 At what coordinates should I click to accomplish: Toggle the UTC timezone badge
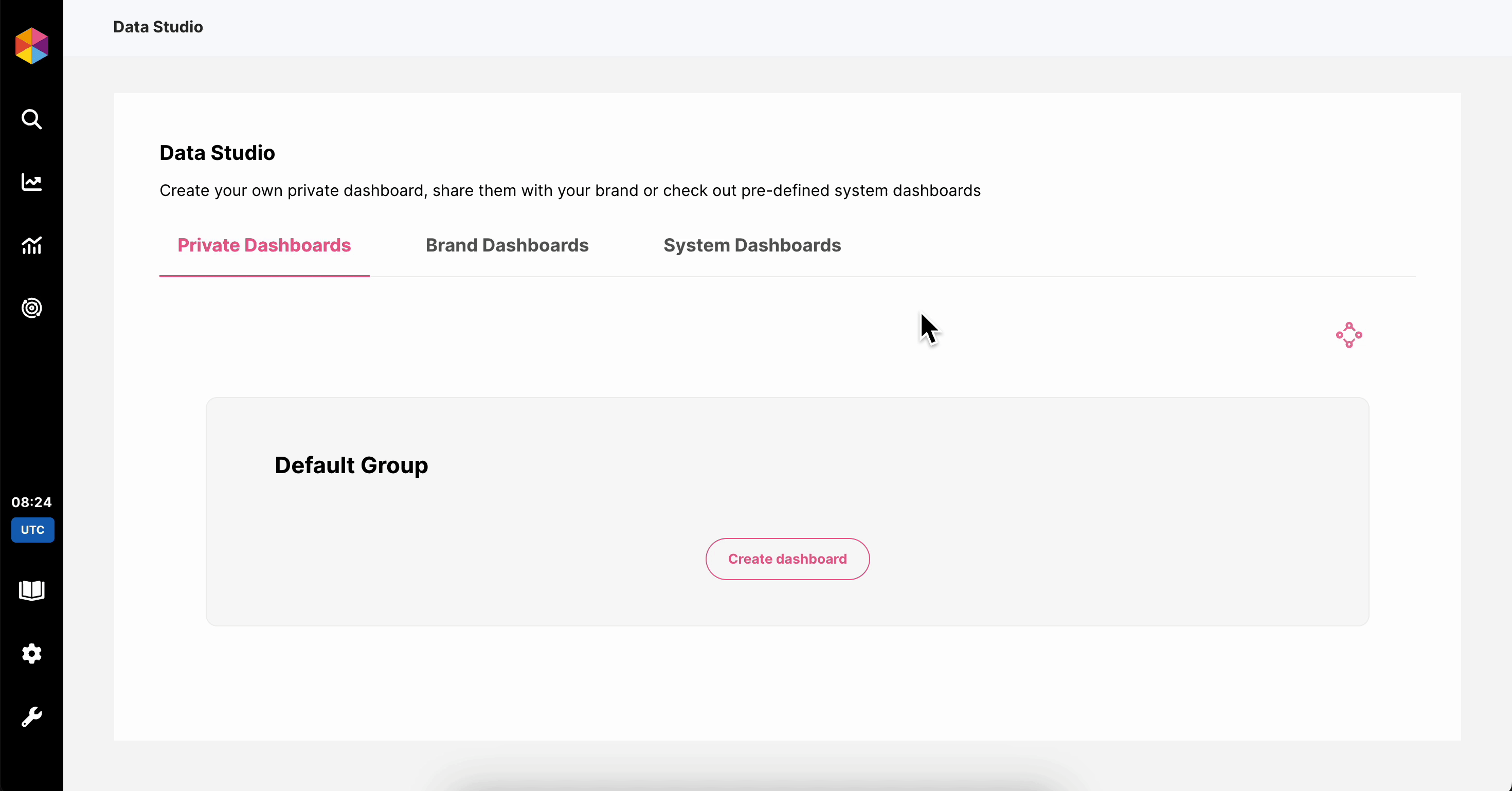pos(33,530)
